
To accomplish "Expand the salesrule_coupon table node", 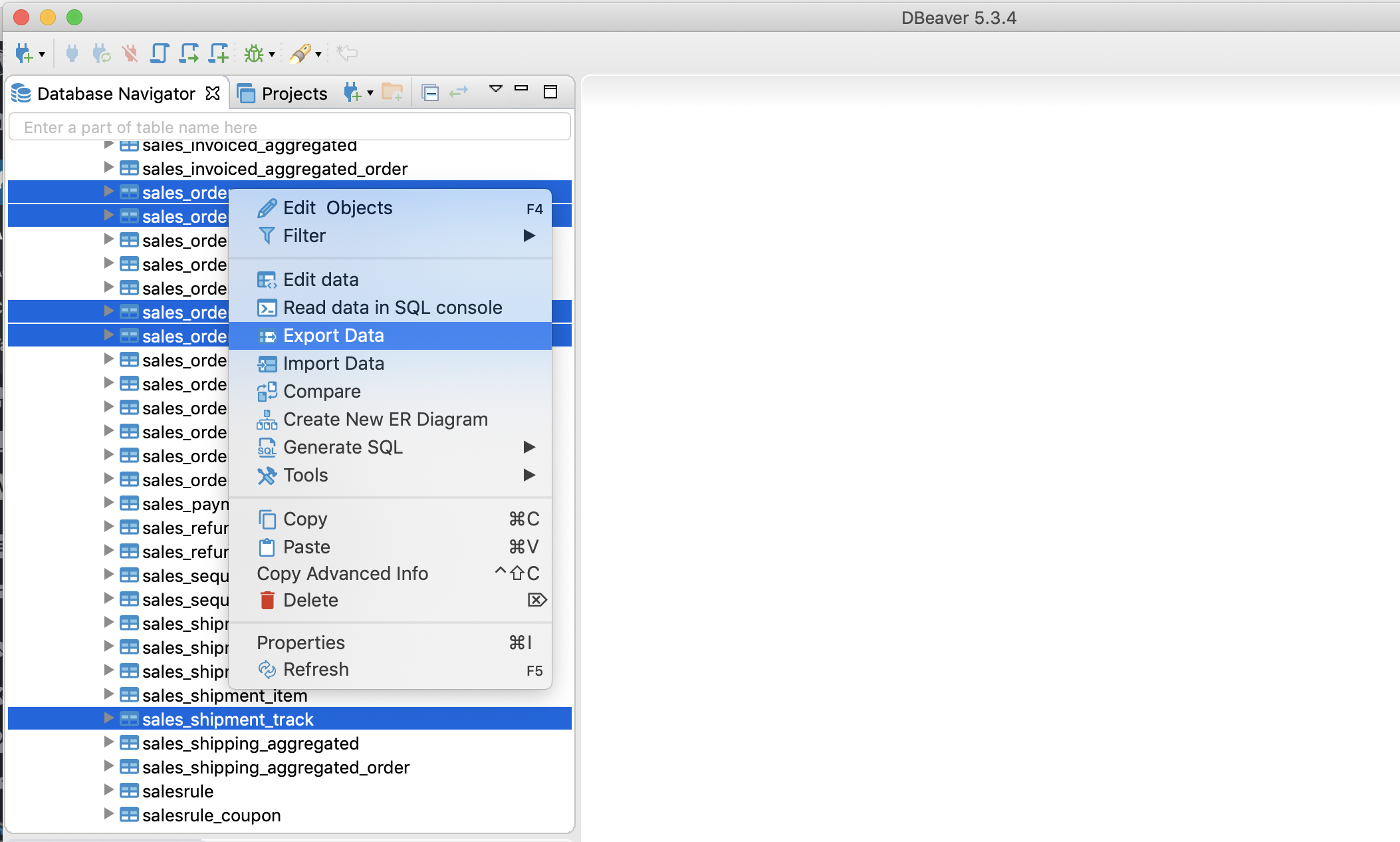I will [109, 814].
